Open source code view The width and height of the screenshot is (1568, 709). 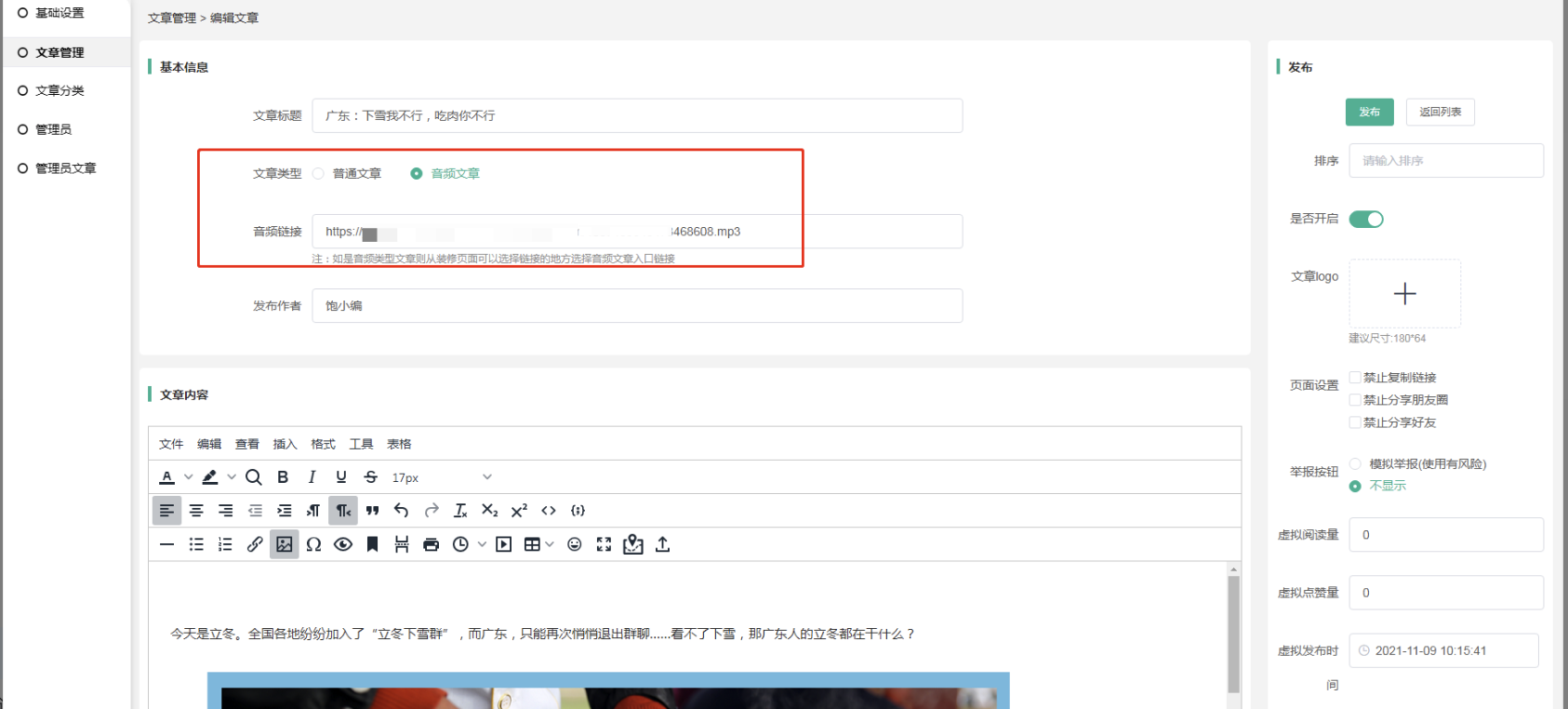click(x=549, y=511)
